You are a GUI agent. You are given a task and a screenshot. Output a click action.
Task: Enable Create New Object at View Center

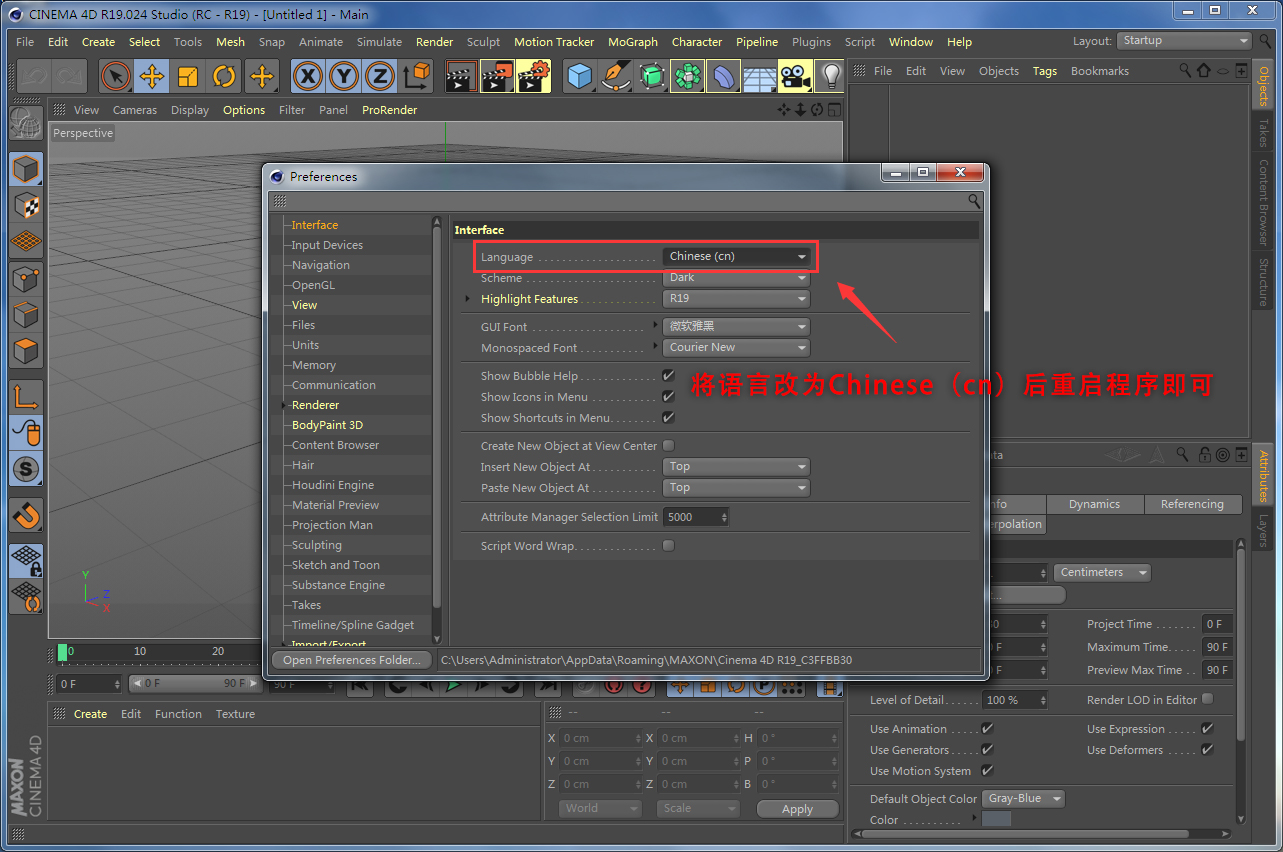pos(668,446)
